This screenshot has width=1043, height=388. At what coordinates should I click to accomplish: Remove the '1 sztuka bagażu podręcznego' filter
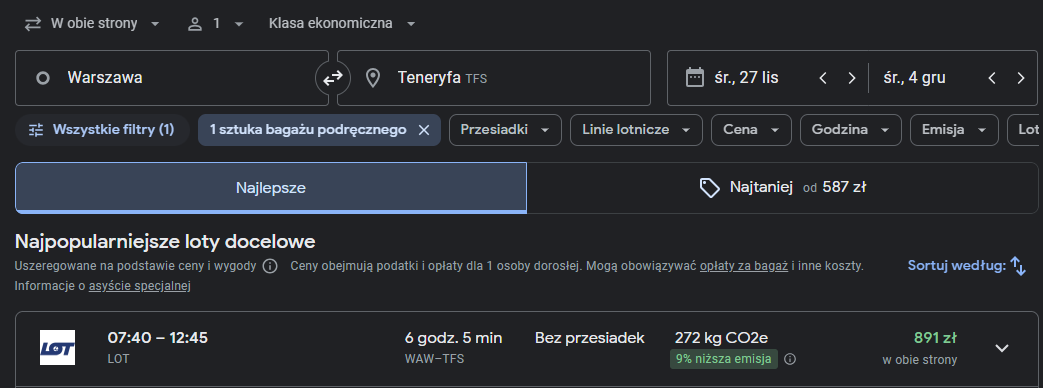[x=424, y=130]
